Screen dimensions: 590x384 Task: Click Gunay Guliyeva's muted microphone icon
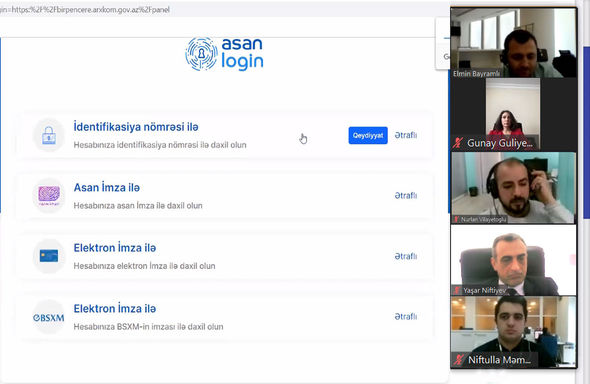pyautogui.click(x=458, y=143)
